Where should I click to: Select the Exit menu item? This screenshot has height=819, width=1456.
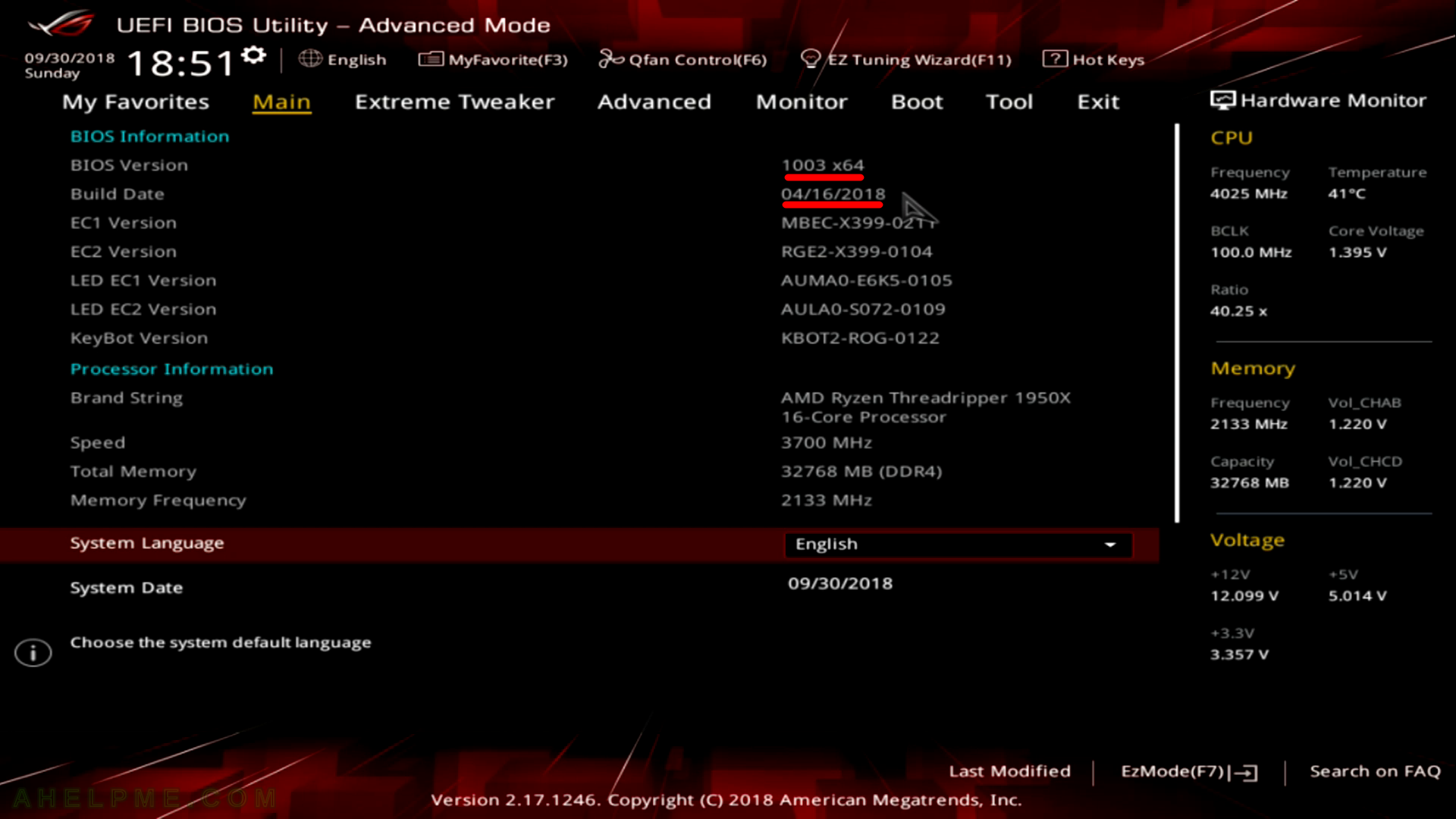tap(1098, 101)
